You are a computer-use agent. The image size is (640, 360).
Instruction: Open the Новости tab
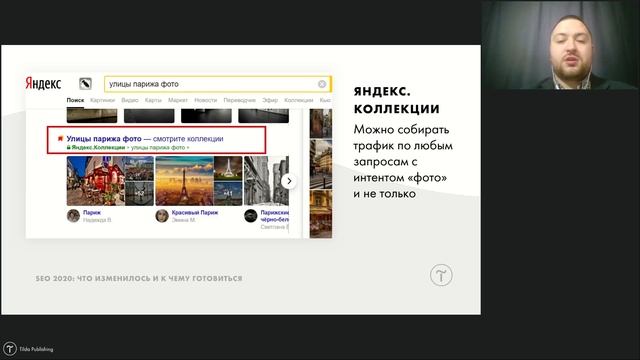pyautogui.click(x=206, y=100)
